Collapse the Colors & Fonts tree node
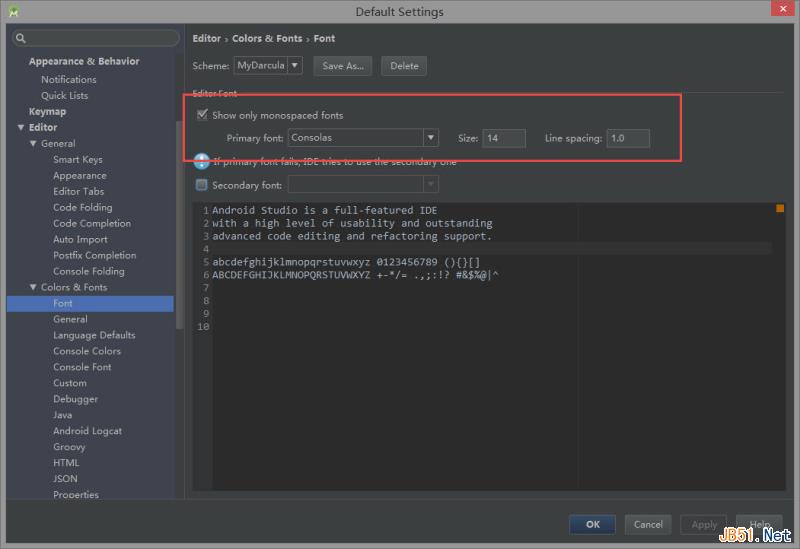 pos(32,288)
